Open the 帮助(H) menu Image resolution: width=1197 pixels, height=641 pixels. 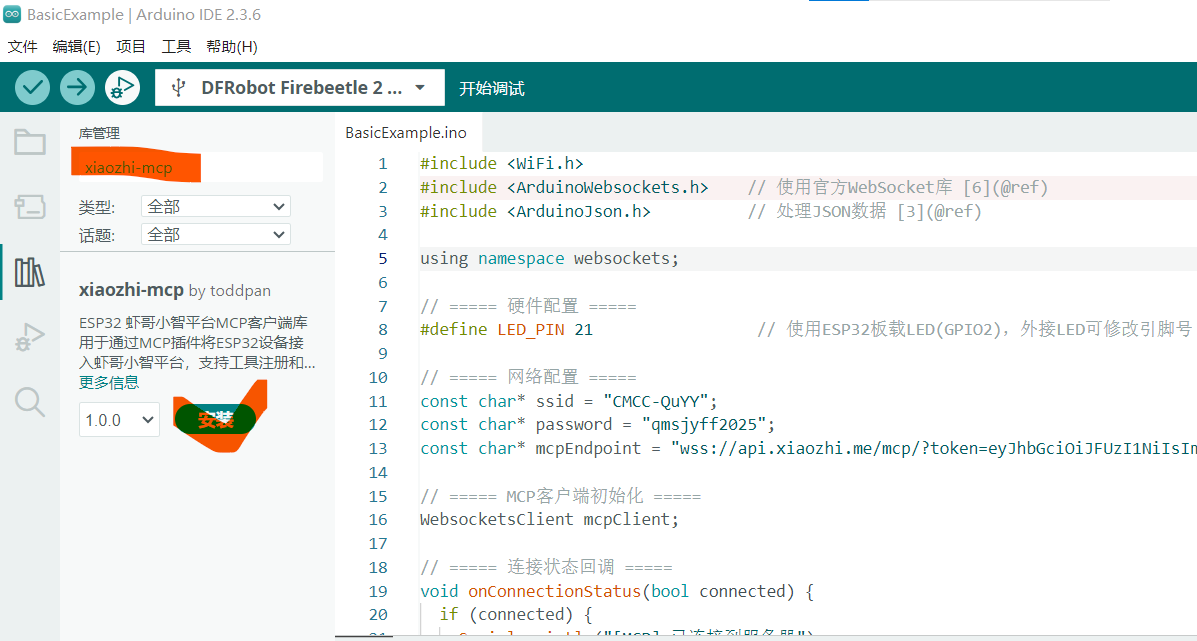tap(232, 47)
